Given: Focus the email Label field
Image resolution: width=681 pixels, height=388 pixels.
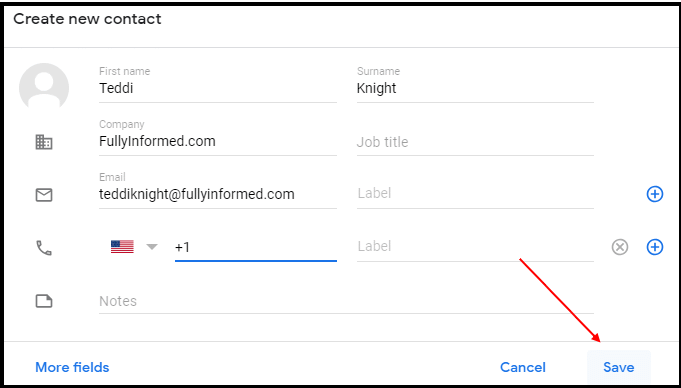Looking at the screenshot, I should pos(475,194).
